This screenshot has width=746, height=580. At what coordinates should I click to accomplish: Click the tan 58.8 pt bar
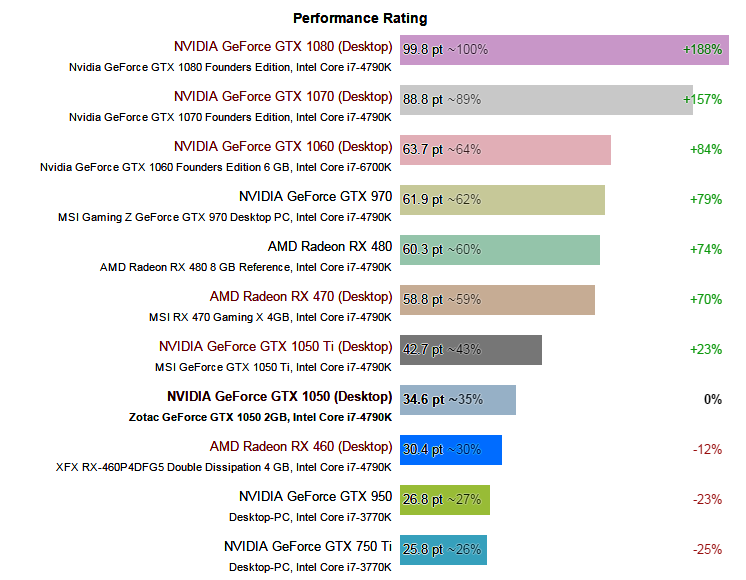[497, 300]
